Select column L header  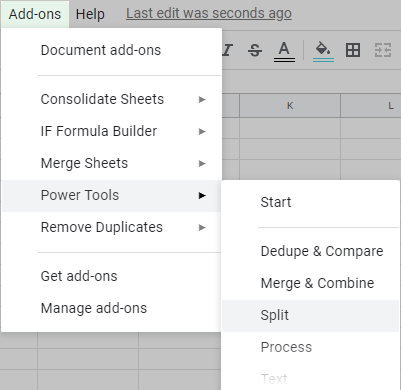click(x=371, y=106)
